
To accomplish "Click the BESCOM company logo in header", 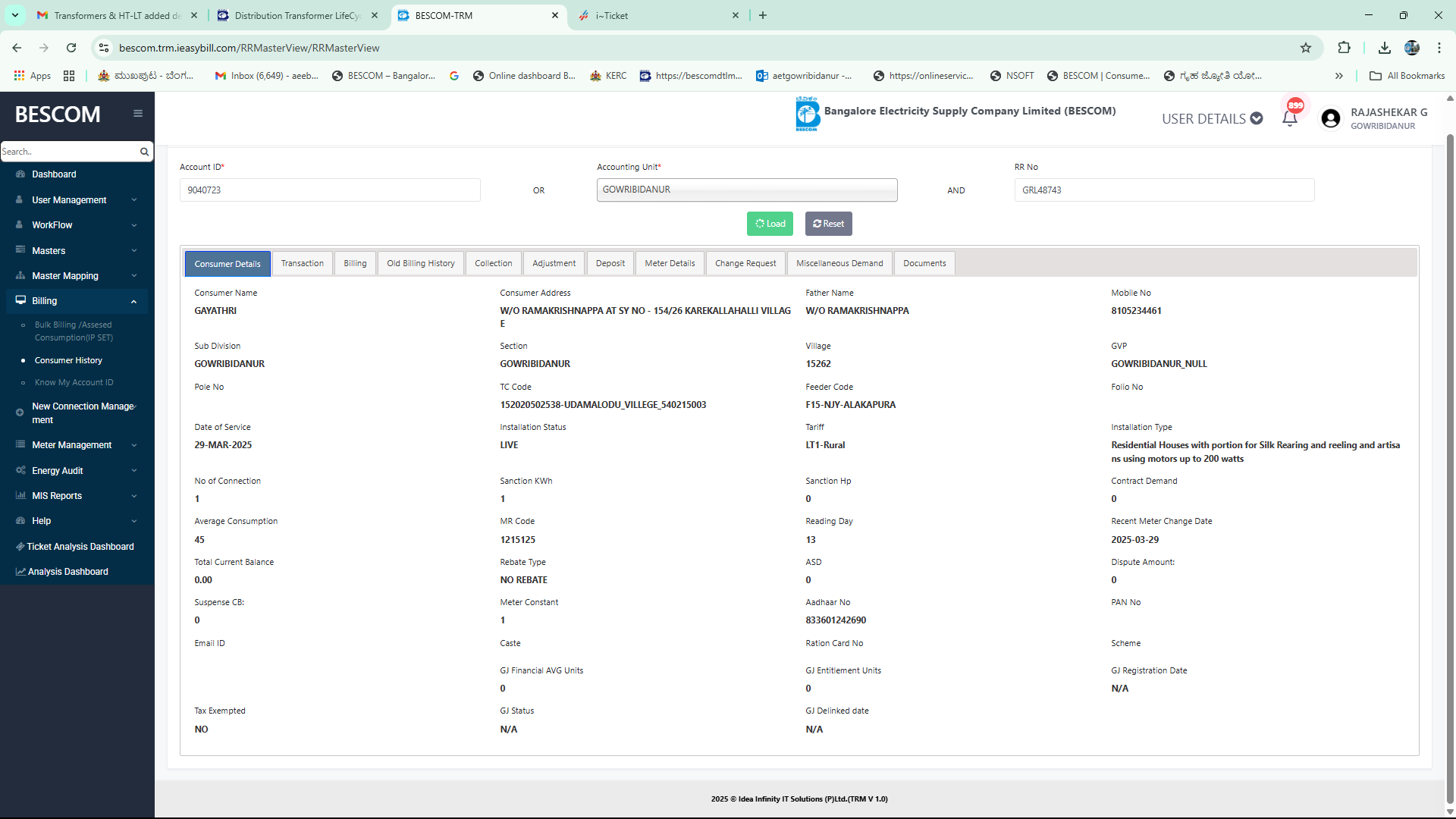I will click(808, 114).
